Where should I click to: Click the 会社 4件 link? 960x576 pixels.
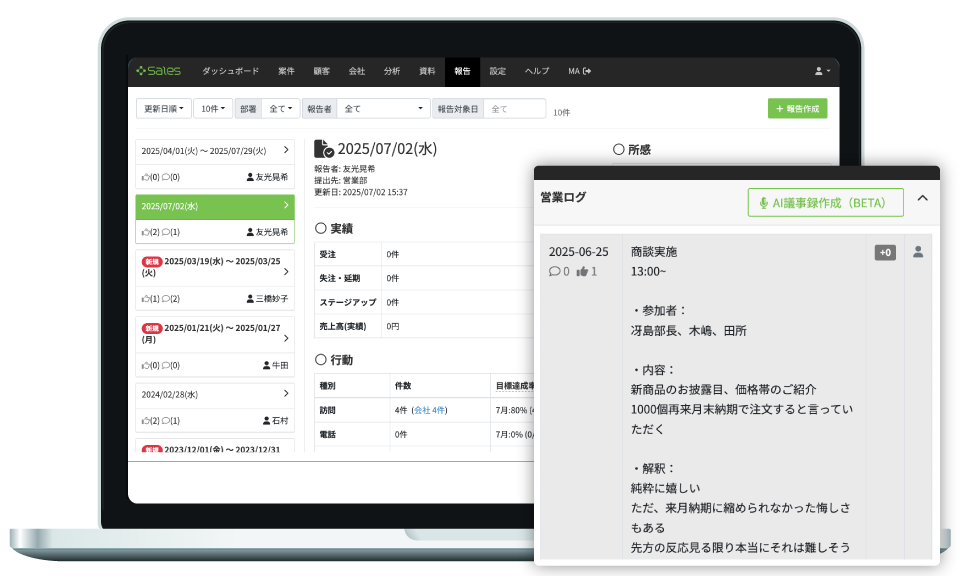(x=430, y=410)
